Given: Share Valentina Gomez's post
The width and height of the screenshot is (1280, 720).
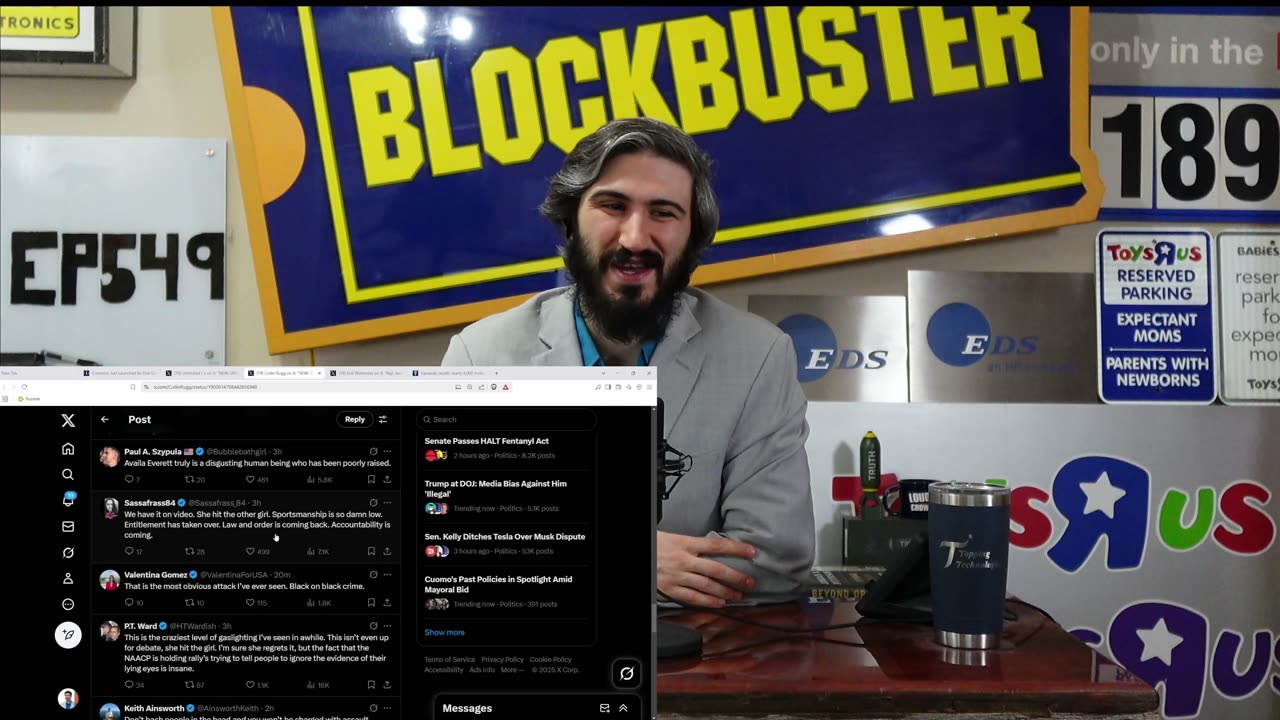Looking at the screenshot, I should pos(387,602).
